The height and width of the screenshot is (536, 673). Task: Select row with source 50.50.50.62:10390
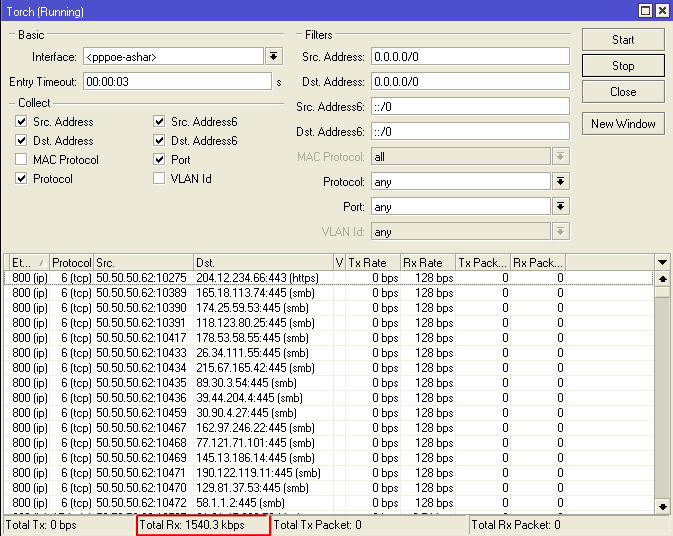(x=328, y=308)
